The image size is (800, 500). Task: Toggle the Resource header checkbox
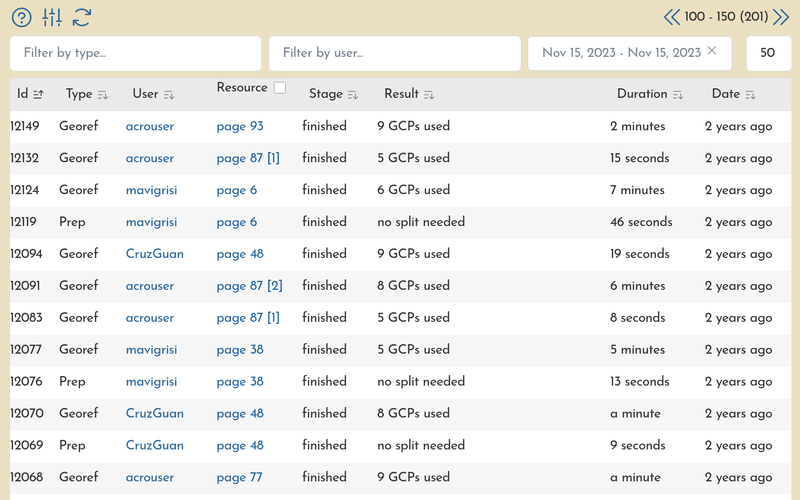tap(280, 88)
